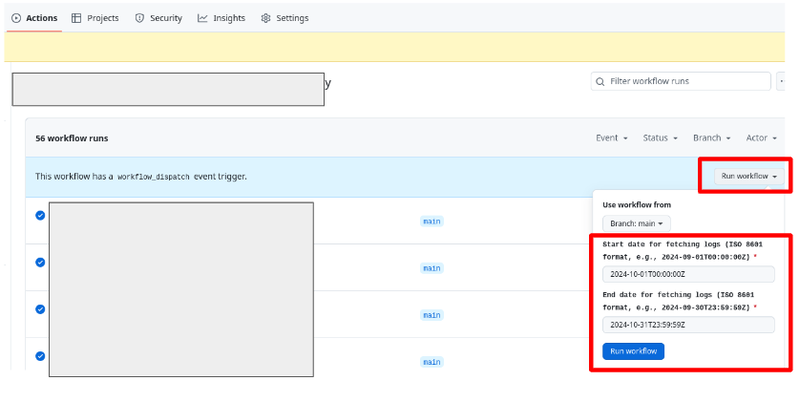The height and width of the screenshot is (402, 800).
Task: Click the '56 workflow runs' heading
Action: click(x=71, y=138)
